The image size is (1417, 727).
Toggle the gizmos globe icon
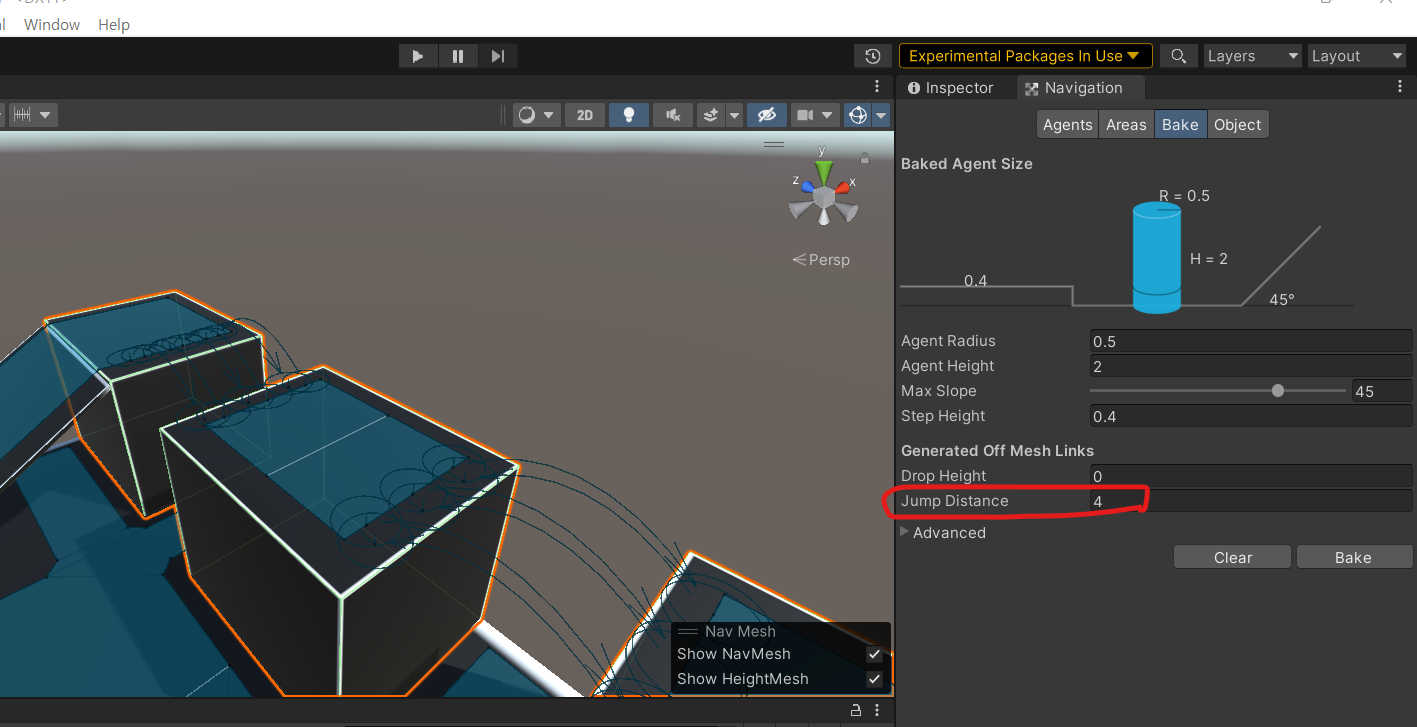pyautogui.click(x=857, y=115)
